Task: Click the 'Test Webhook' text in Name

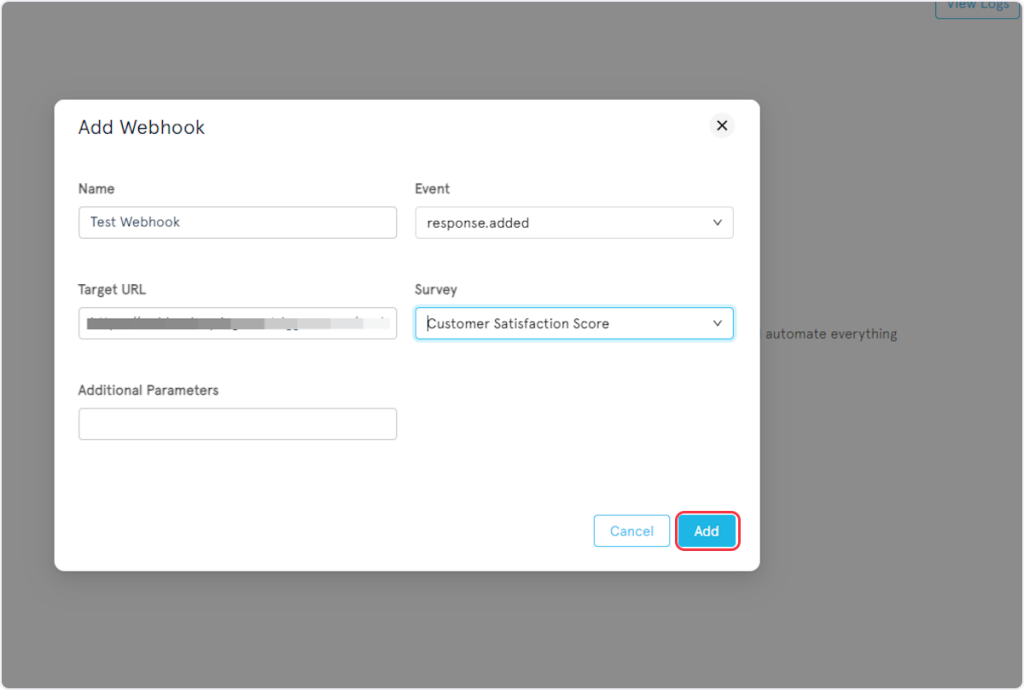Action: [x=135, y=222]
